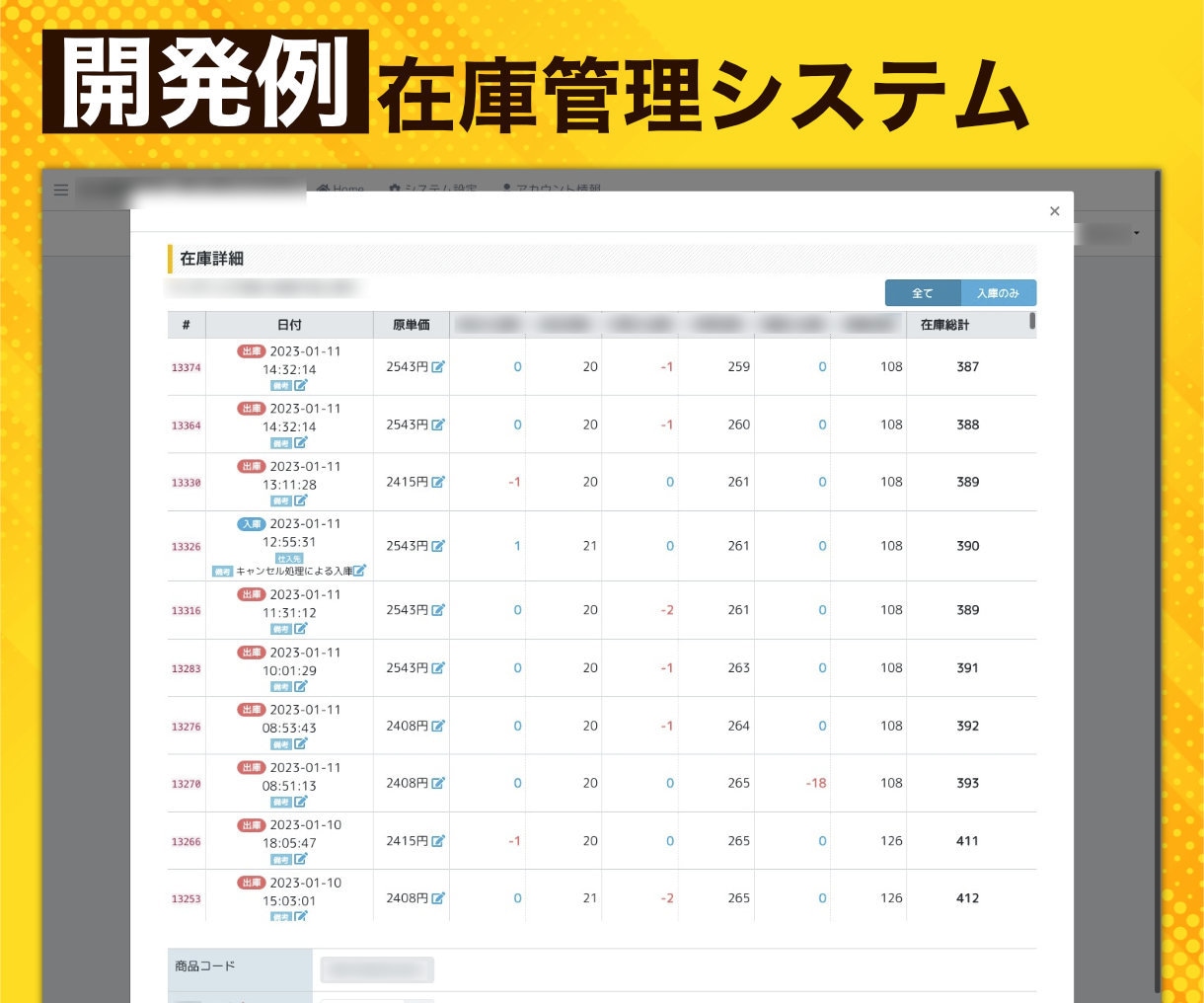Edit the 備考 note for row 13364
The height and width of the screenshot is (1003, 1204).
tap(301, 443)
